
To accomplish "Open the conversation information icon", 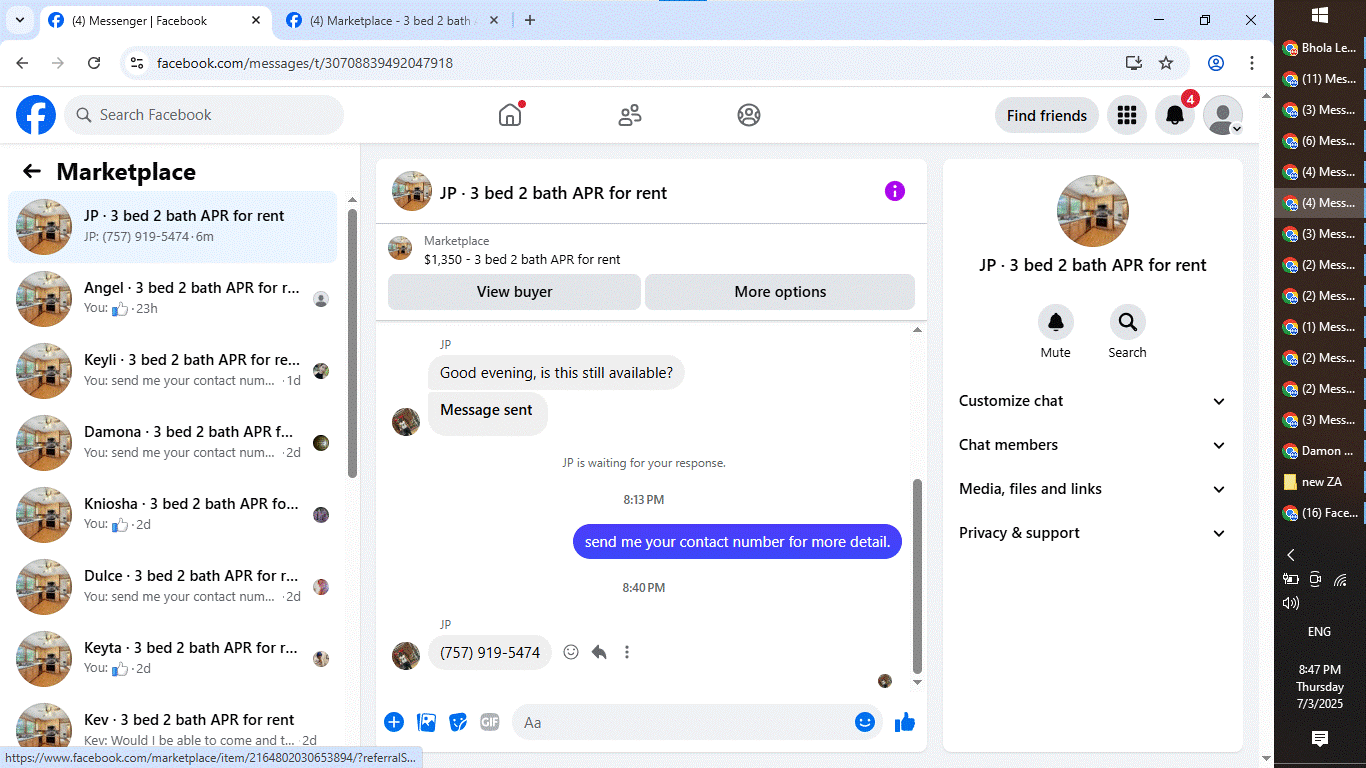I will coord(895,191).
